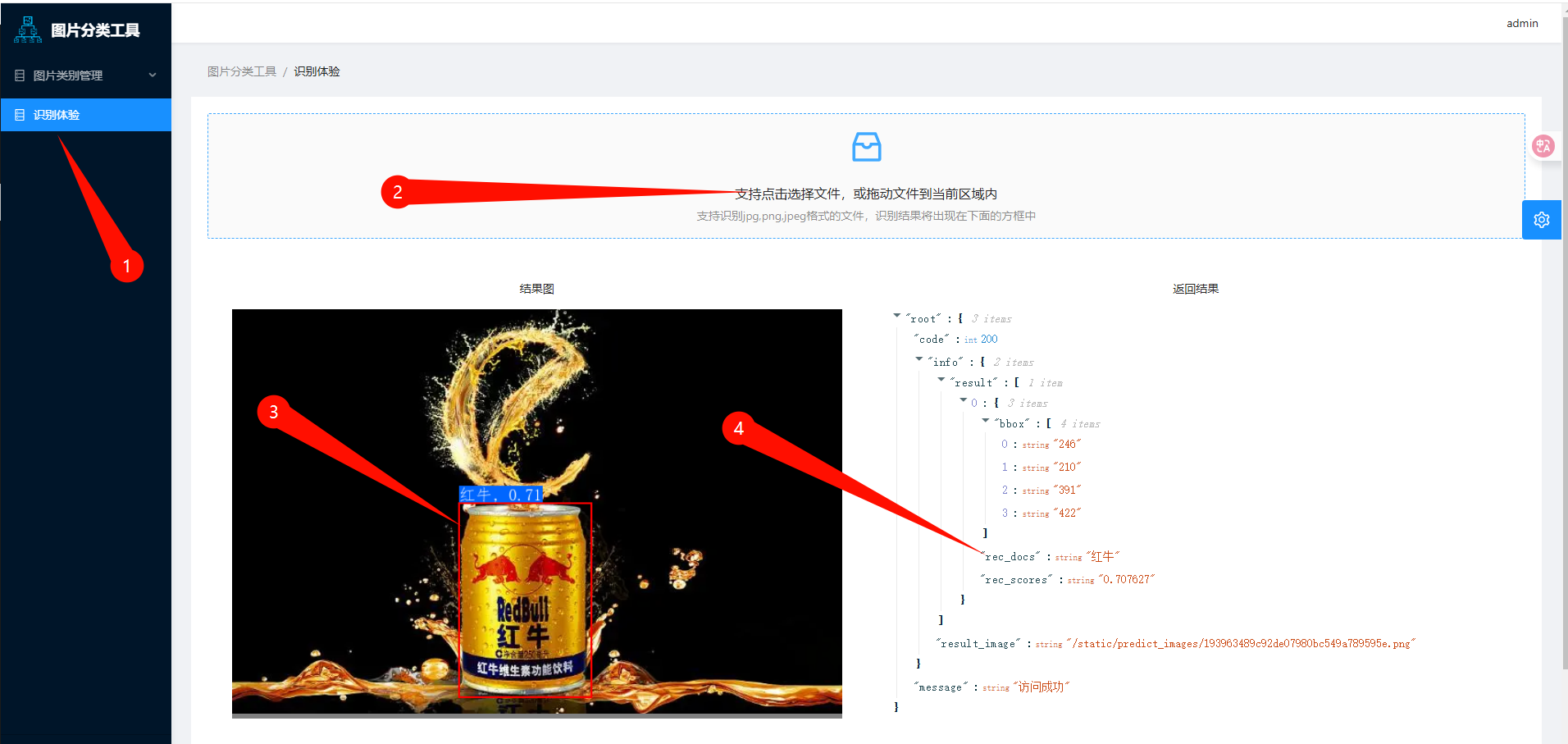
Task: Select the 识别体验 menu item
Action: tap(85, 115)
